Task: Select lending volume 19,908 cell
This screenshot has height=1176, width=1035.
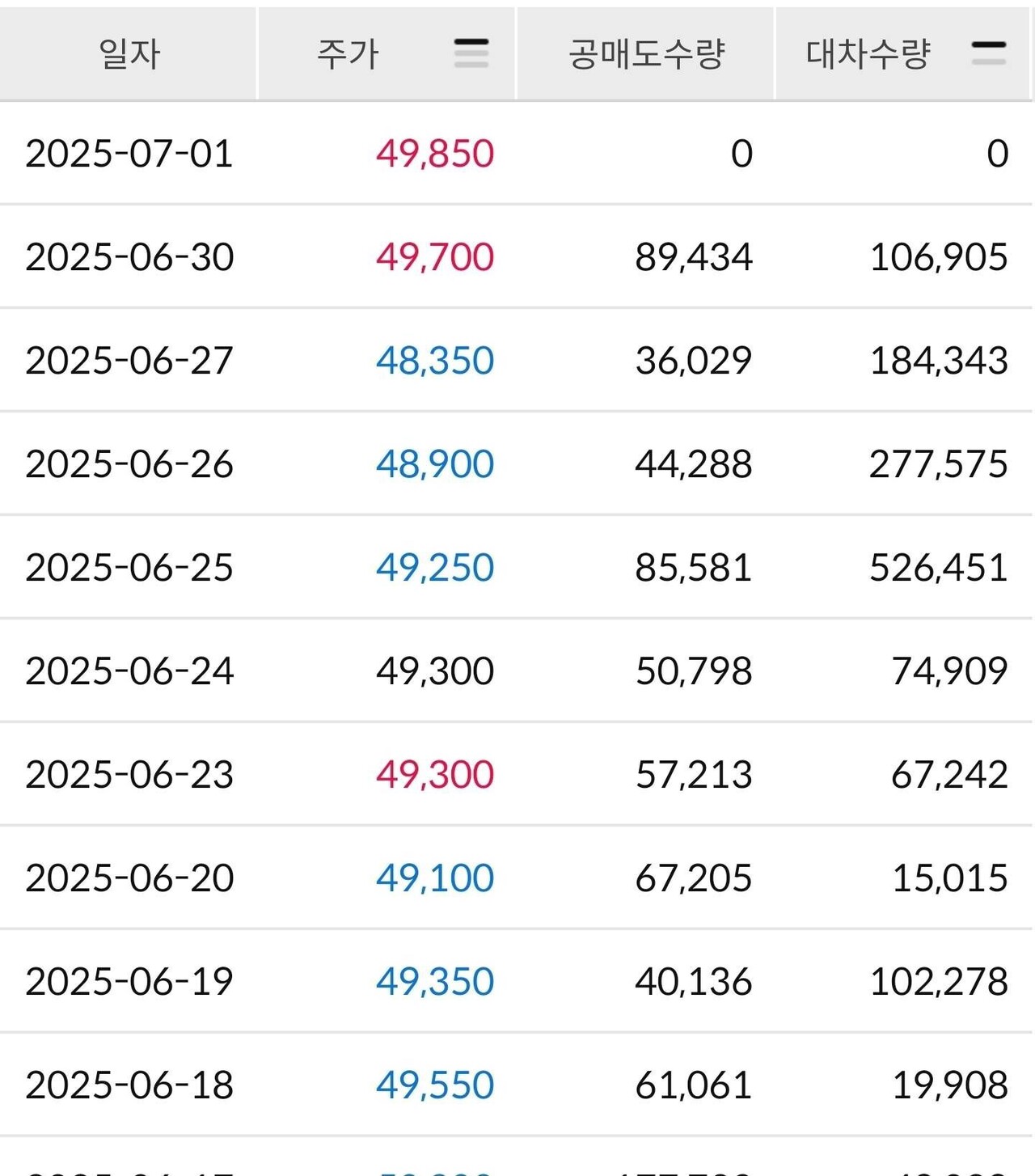Action: (950, 1085)
